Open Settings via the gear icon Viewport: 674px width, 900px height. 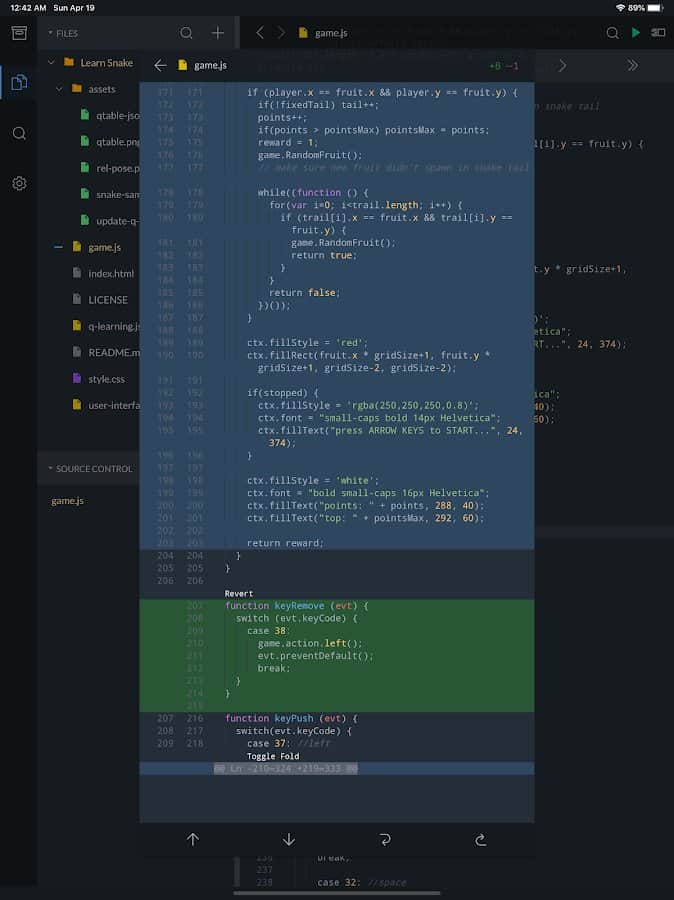(18, 183)
